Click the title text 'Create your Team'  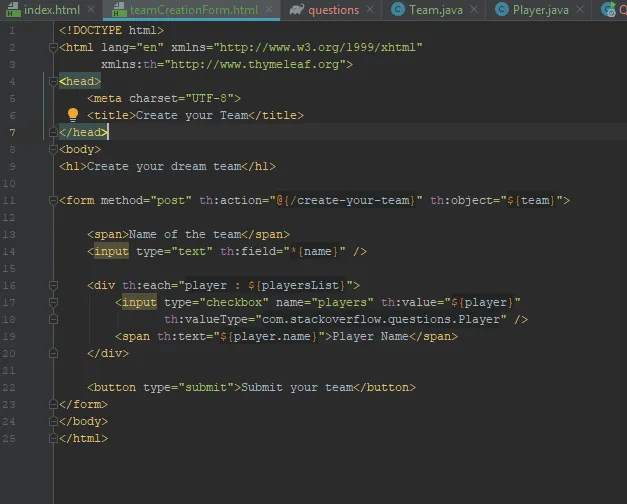[192, 116]
